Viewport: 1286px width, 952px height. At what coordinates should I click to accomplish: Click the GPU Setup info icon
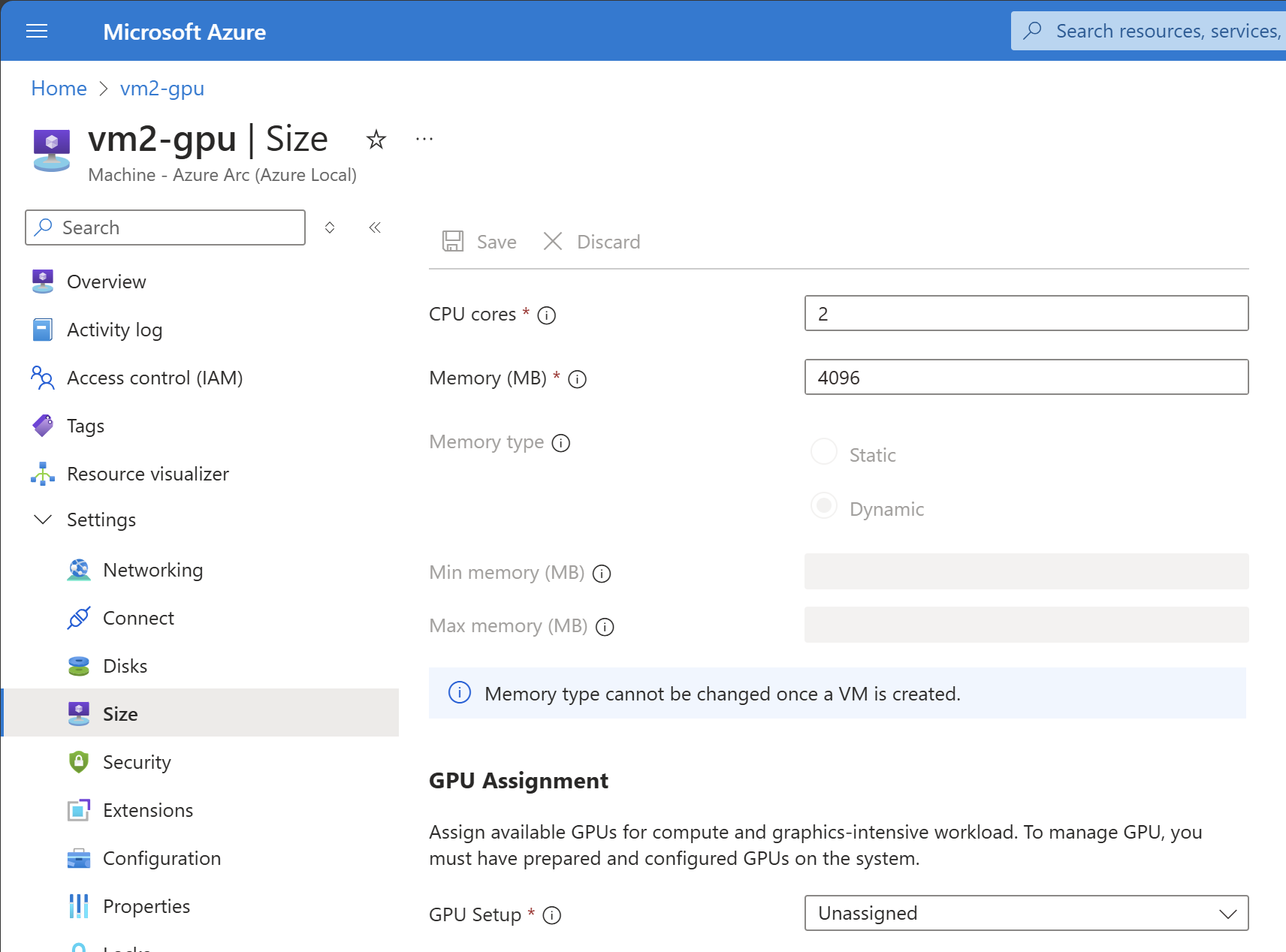(552, 915)
